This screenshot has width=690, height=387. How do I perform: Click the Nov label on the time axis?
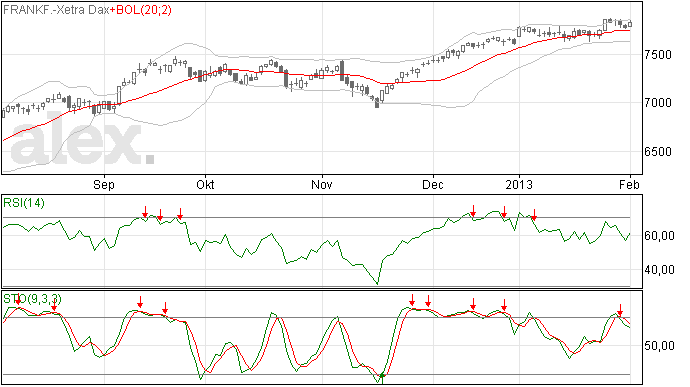pos(322,184)
